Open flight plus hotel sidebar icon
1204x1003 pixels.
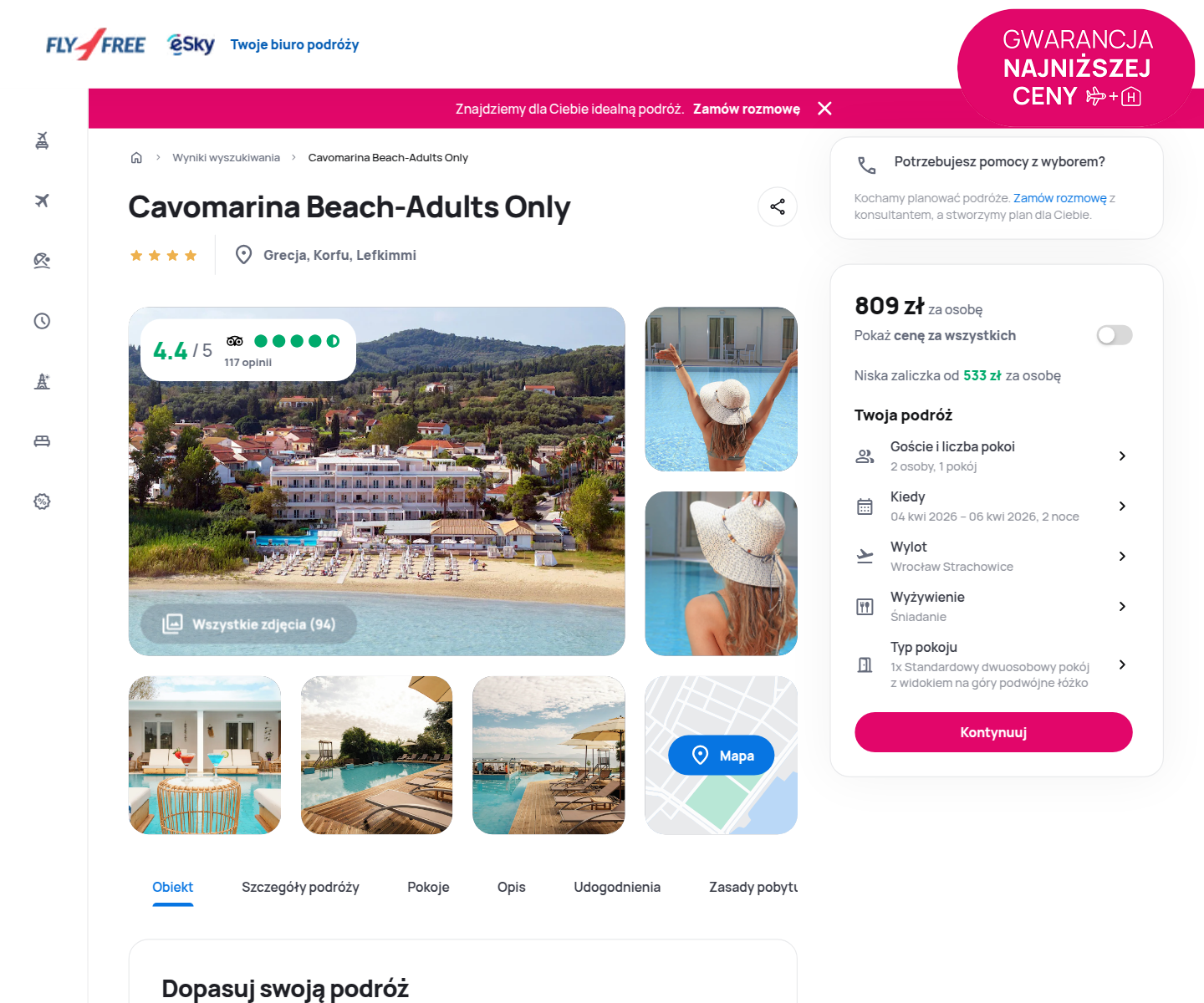42,140
